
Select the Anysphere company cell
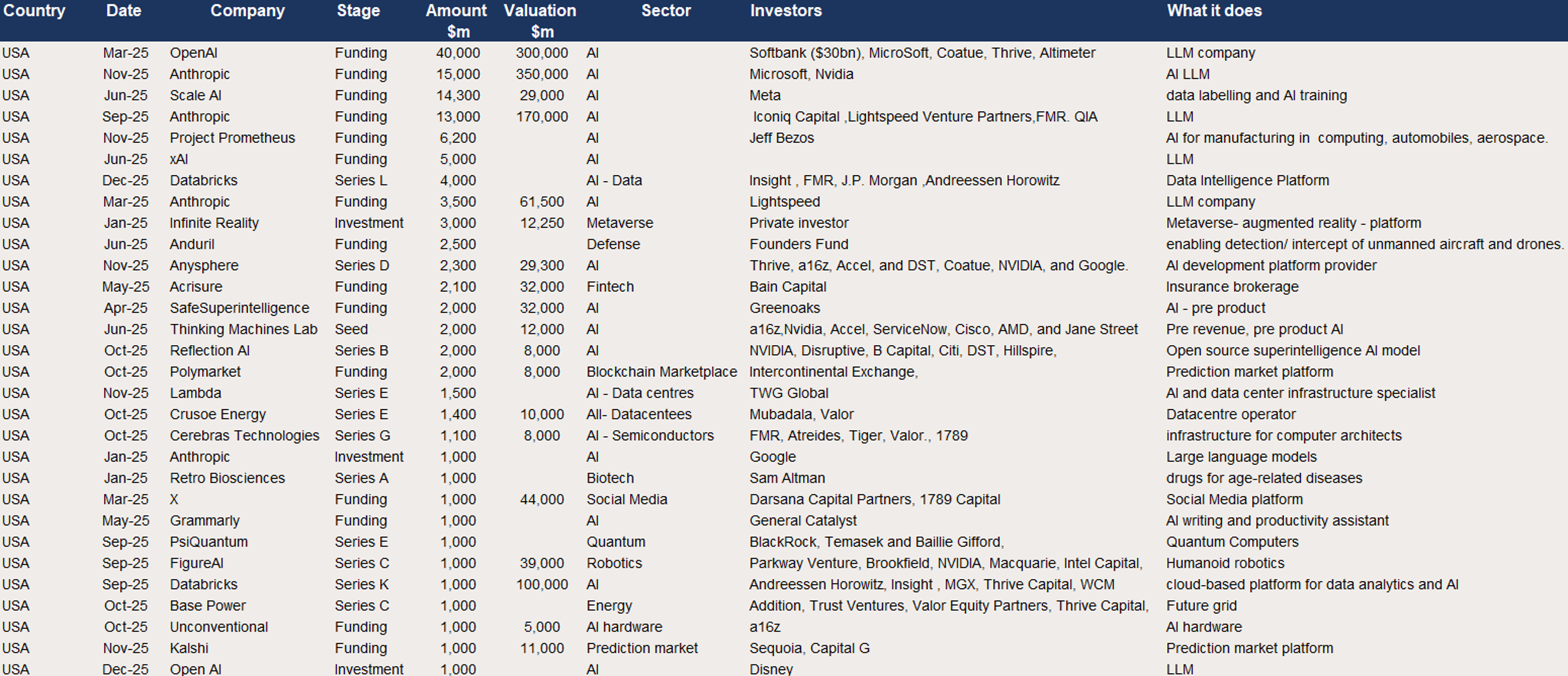tap(204, 266)
